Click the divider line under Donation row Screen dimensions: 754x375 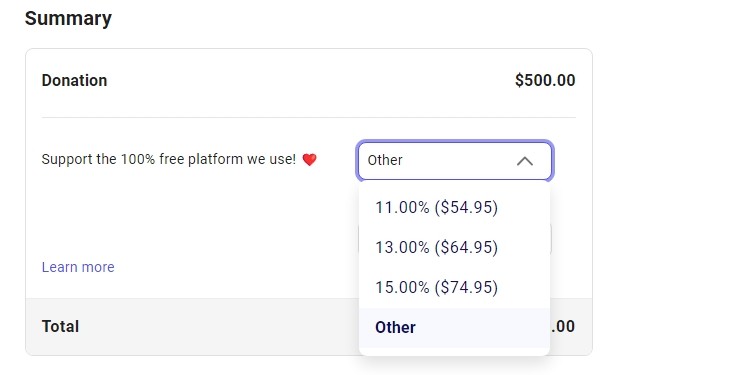point(309,117)
